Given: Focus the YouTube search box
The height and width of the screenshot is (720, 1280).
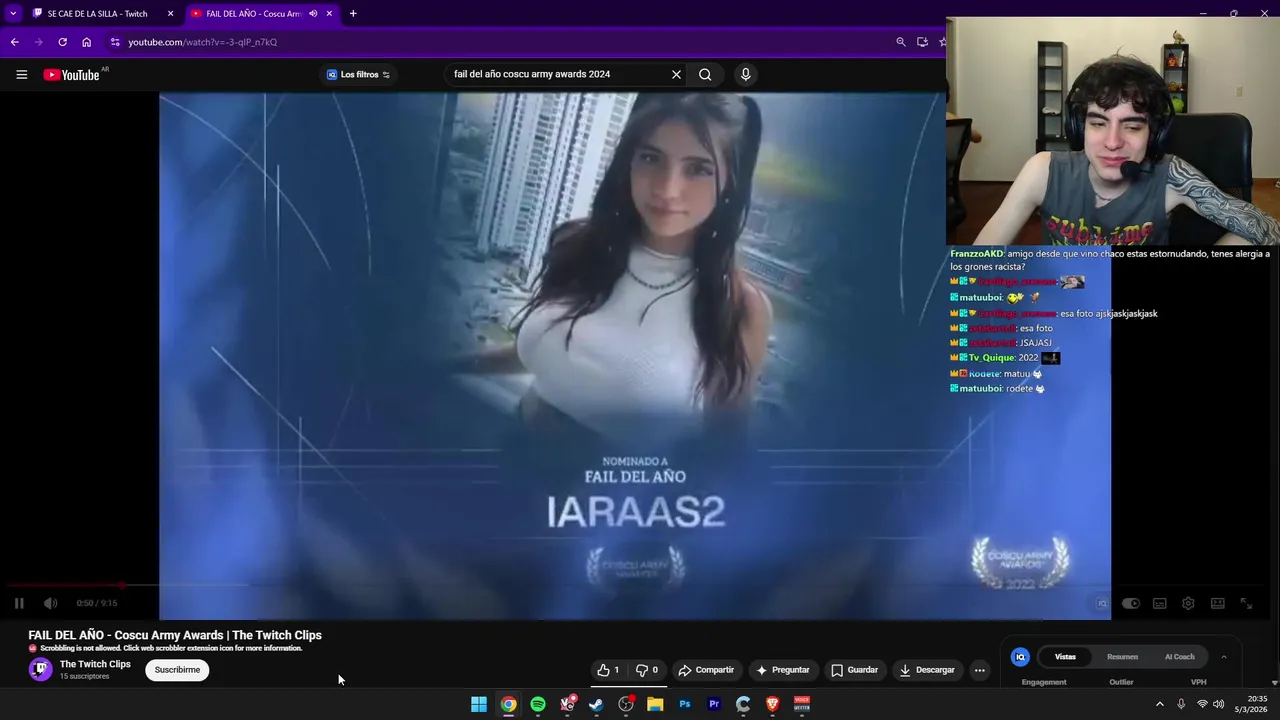Looking at the screenshot, I should (x=558, y=75).
